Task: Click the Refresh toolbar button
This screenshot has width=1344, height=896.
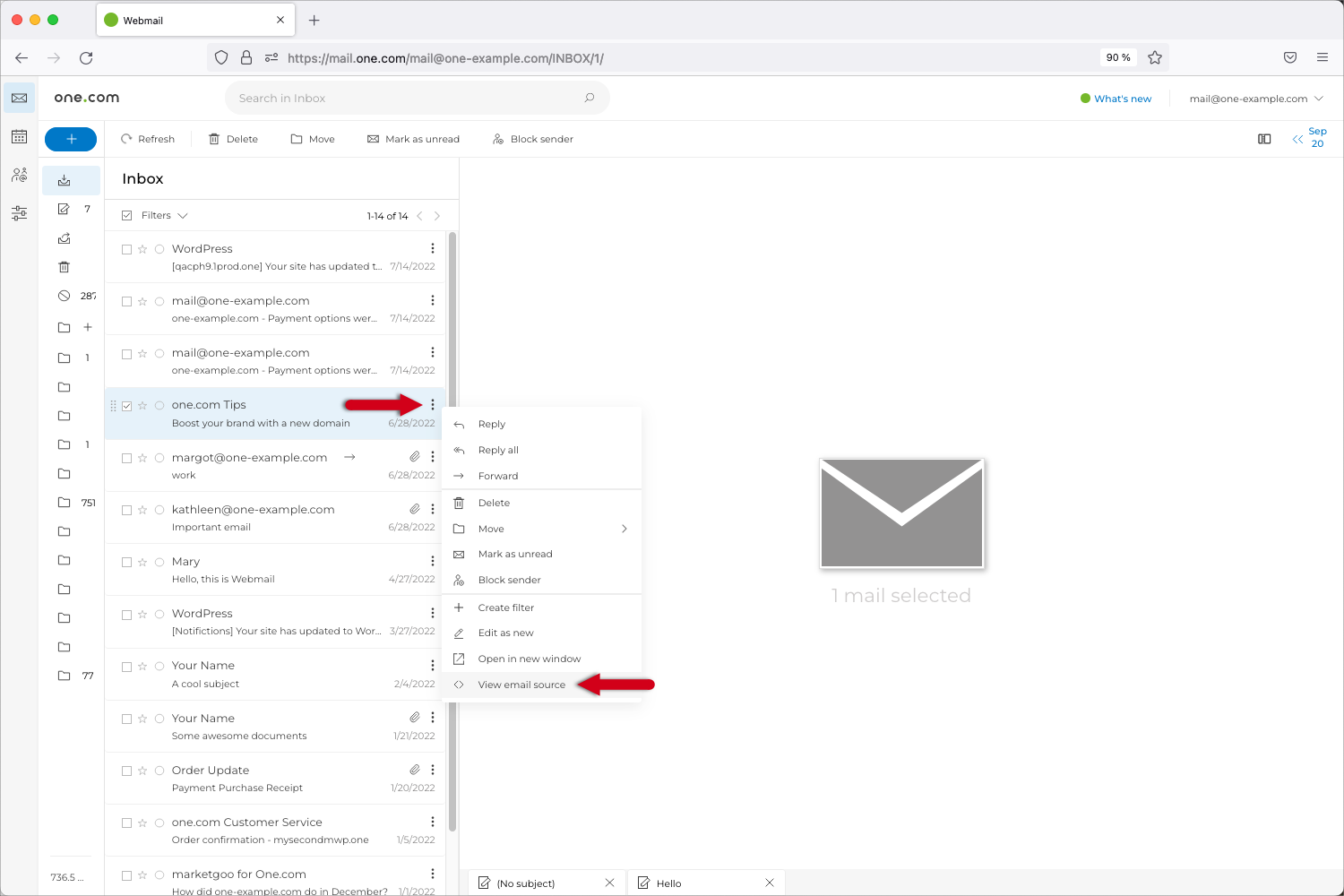Action: (x=149, y=138)
